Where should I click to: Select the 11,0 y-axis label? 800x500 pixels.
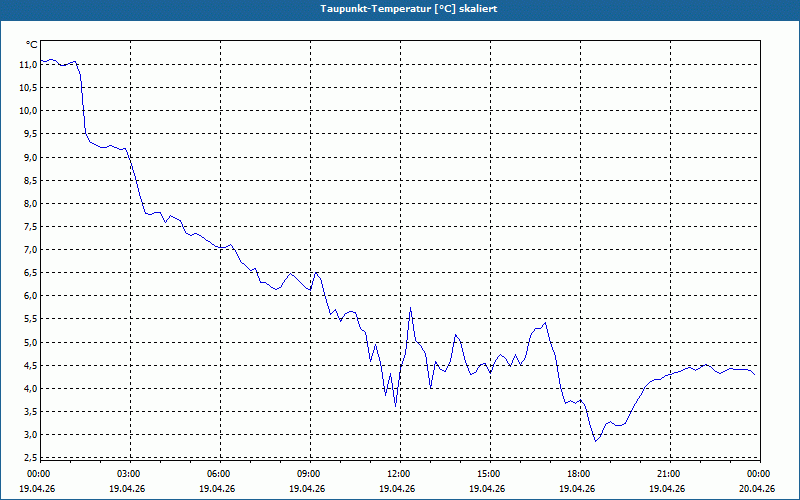[x=29, y=64]
